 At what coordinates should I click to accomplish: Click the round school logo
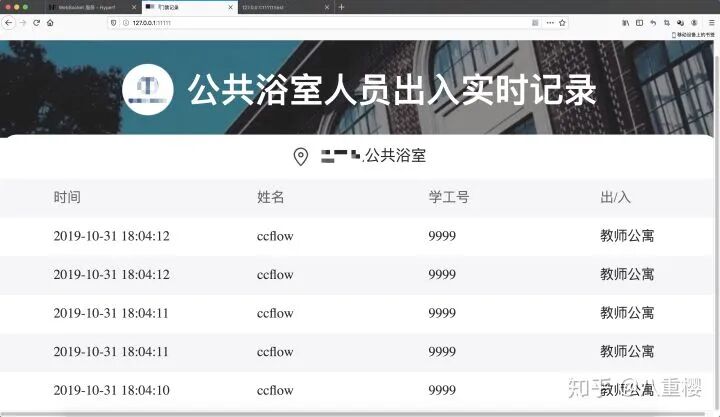[148, 90]
